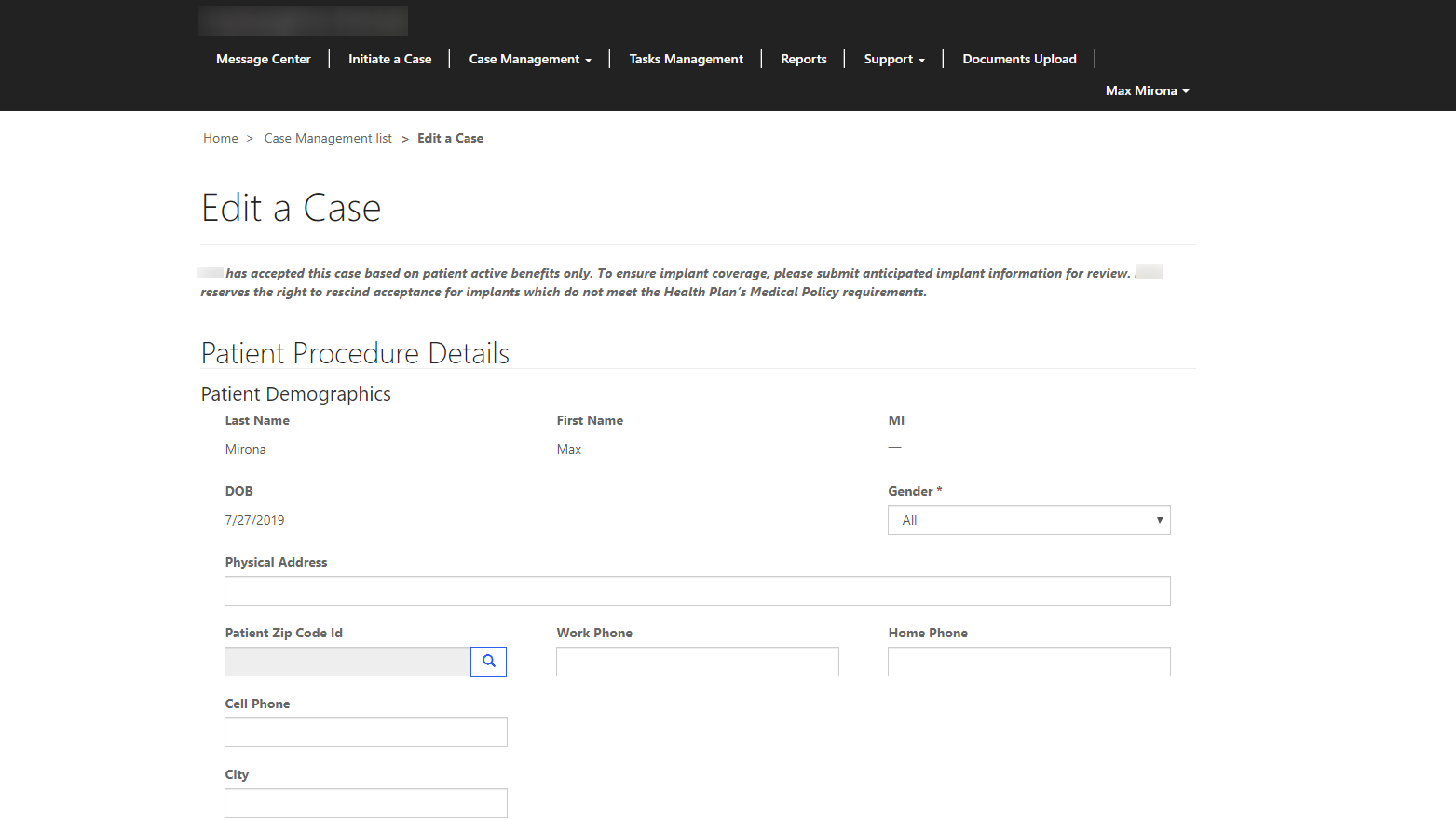This screenshot has height=820, width=1456.
Task: Click the Gender dropdown arrow
Action: [x=1160, y=519]
